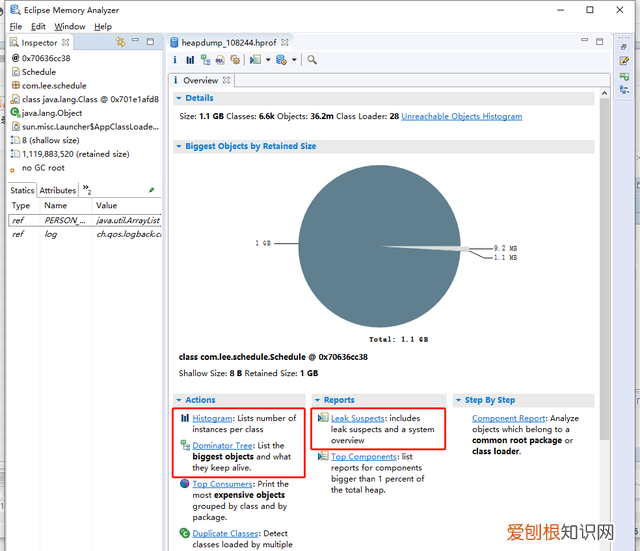Click Histogram icon in Actions section

[185, 418]
